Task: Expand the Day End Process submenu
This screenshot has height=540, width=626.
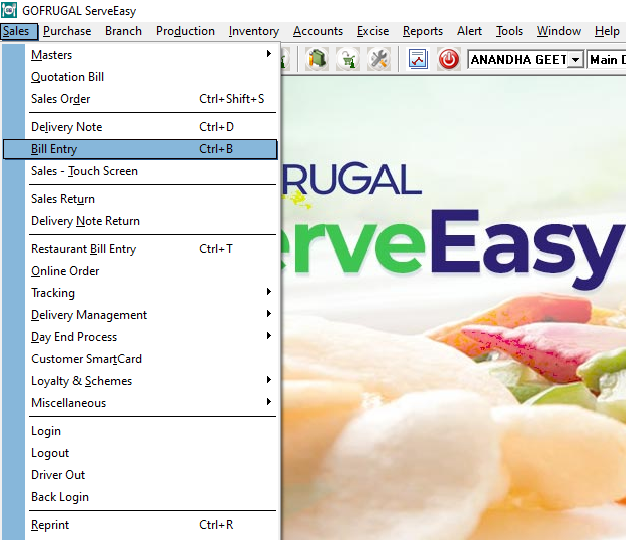Action: coord(139,336)
